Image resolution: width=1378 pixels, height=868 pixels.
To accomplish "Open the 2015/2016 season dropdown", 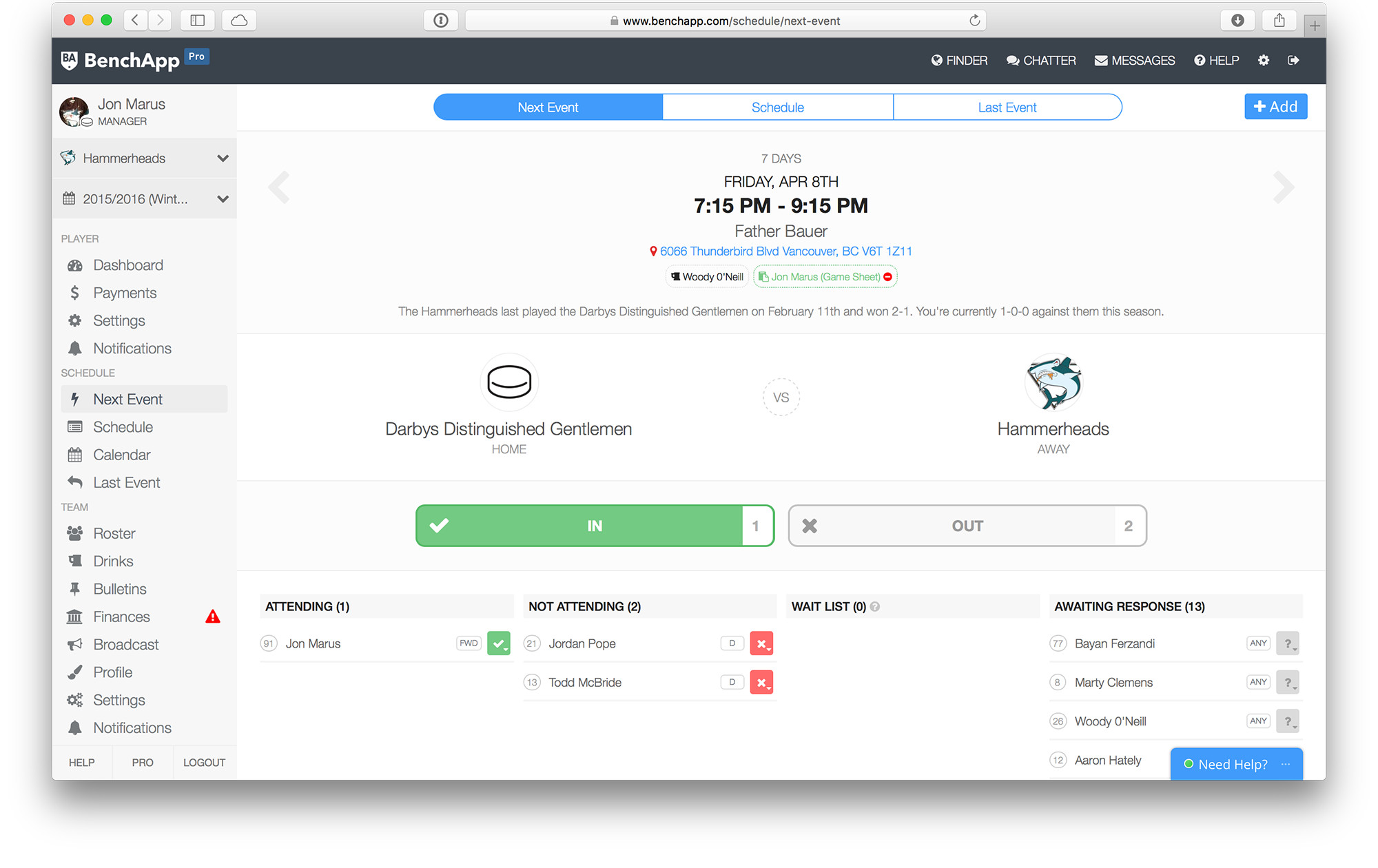I will point(223,198).
